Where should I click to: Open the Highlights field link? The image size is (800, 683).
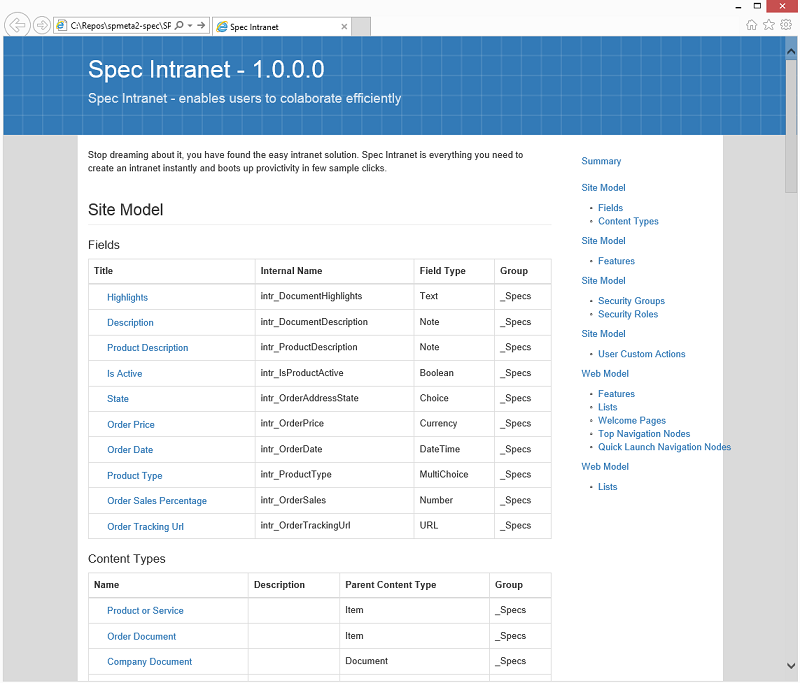coord(128,297)
